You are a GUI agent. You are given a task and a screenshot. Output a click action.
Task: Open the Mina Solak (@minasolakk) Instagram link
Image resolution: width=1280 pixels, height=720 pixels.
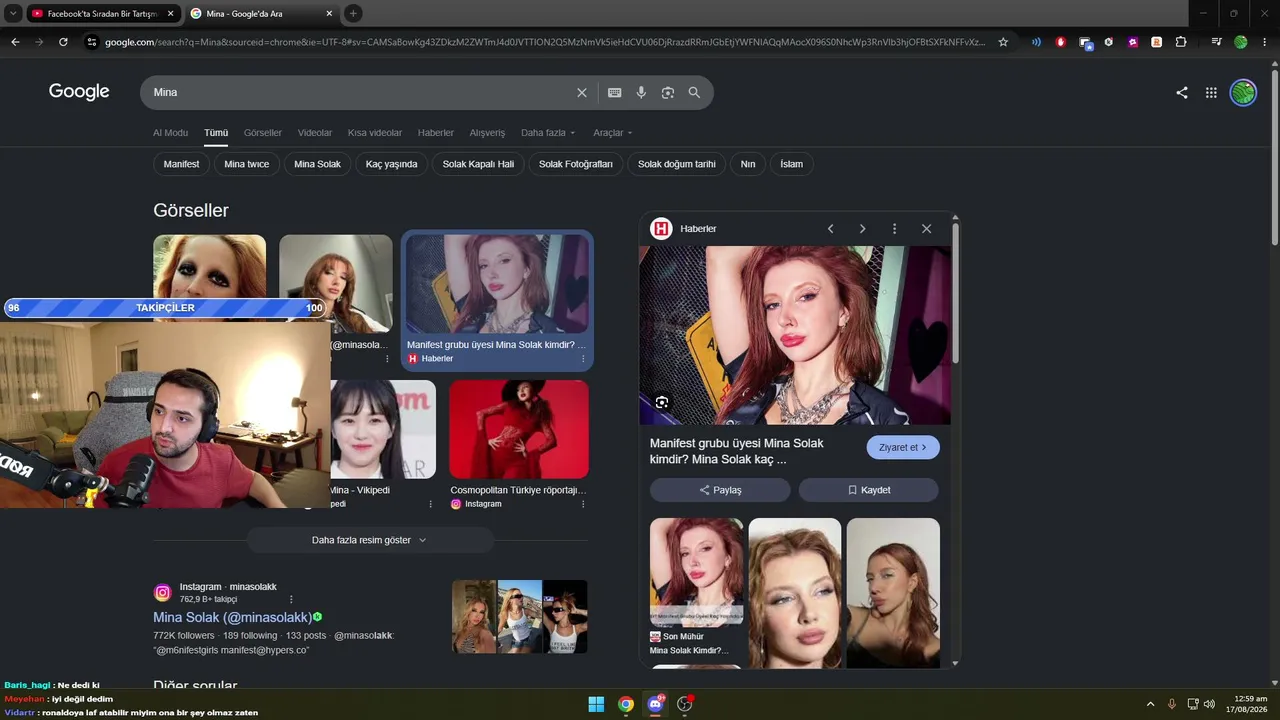[231, 617]
